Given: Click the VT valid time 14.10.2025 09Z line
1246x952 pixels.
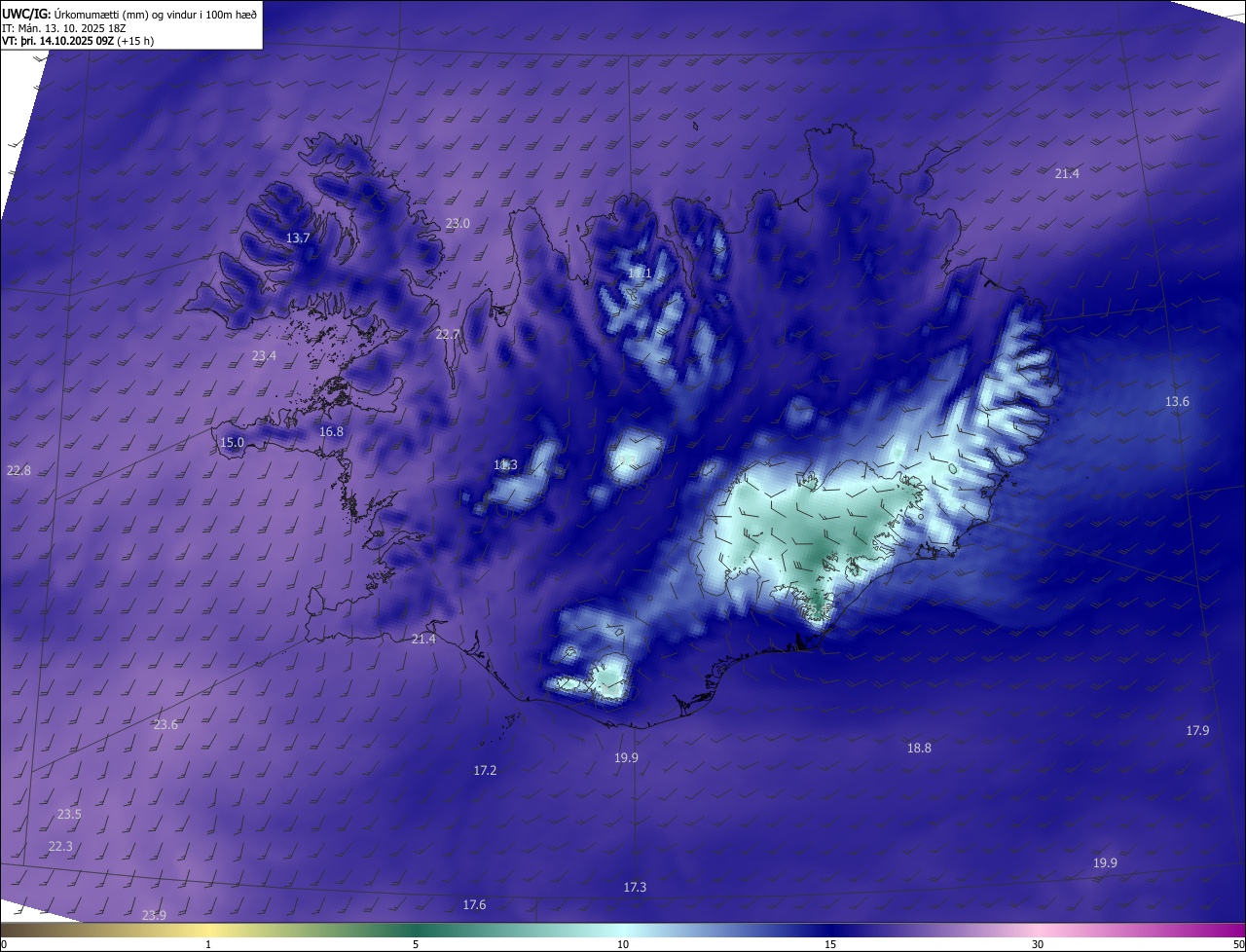Looking at the screenshot, I should tap(78, 41).
